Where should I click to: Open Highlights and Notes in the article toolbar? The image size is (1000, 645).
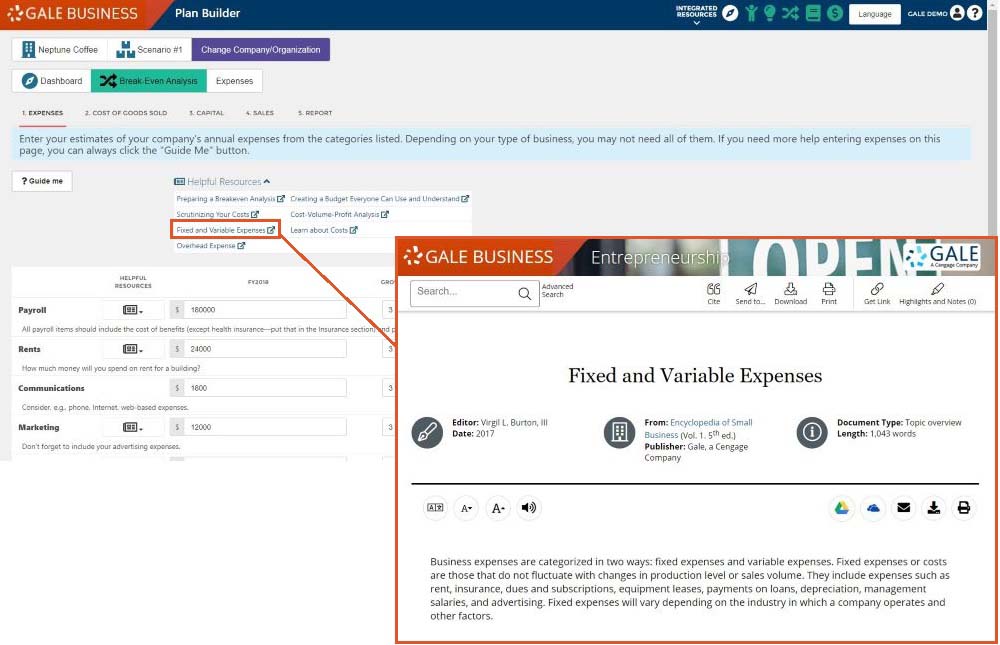[938, 294]
